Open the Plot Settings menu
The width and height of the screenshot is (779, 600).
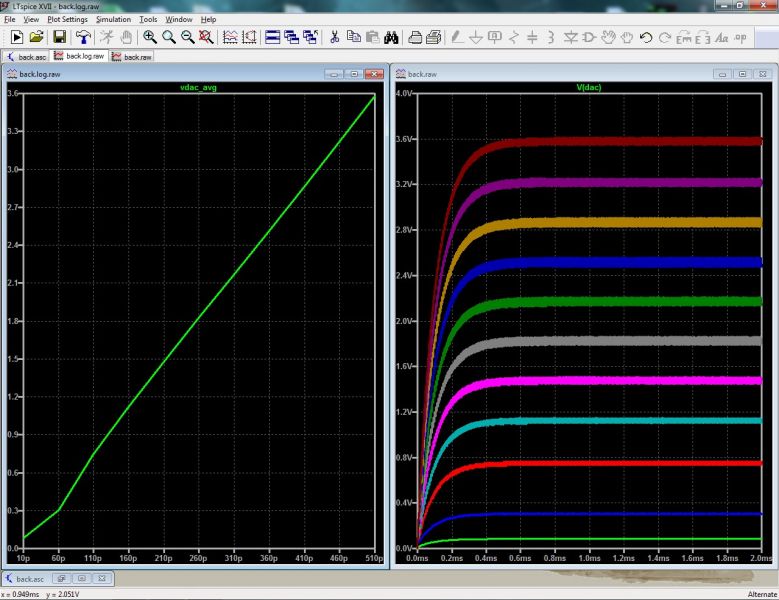67,19
